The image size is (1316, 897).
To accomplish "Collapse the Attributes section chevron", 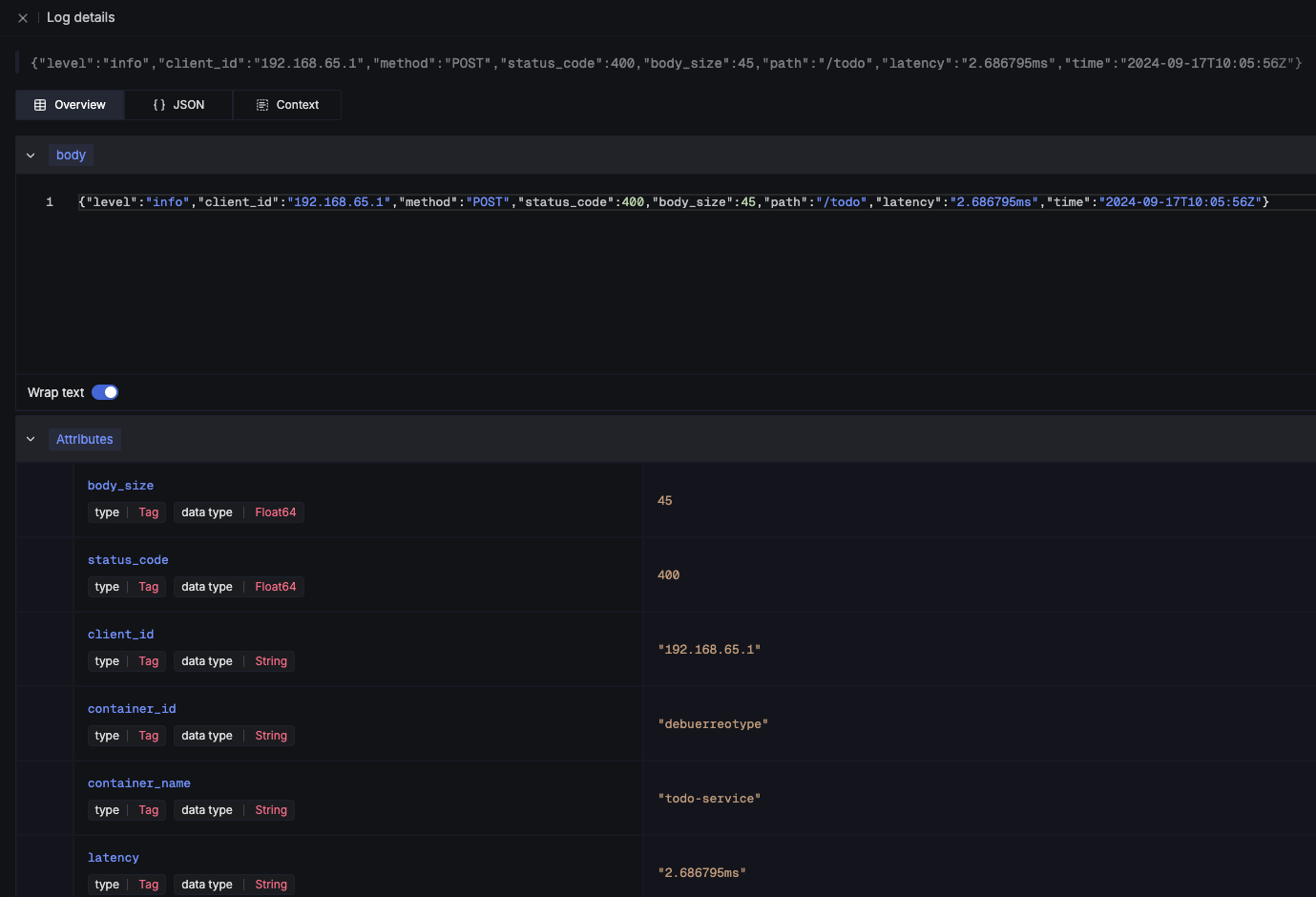I will (31, 440).
